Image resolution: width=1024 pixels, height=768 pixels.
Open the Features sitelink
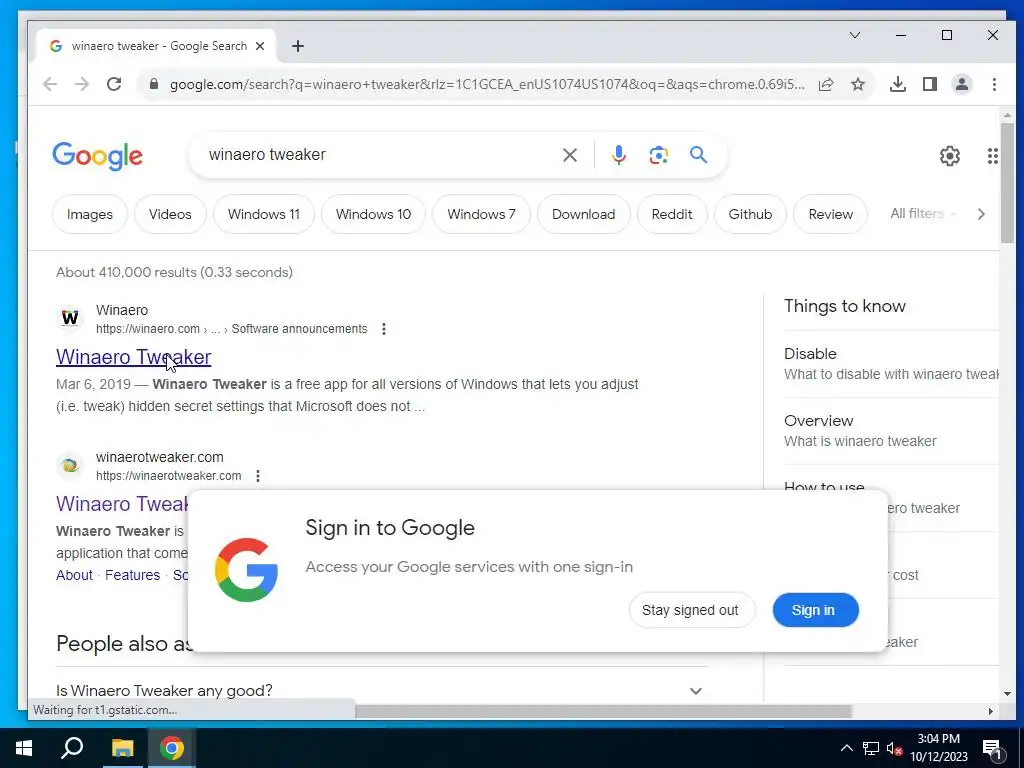[133, 575]
